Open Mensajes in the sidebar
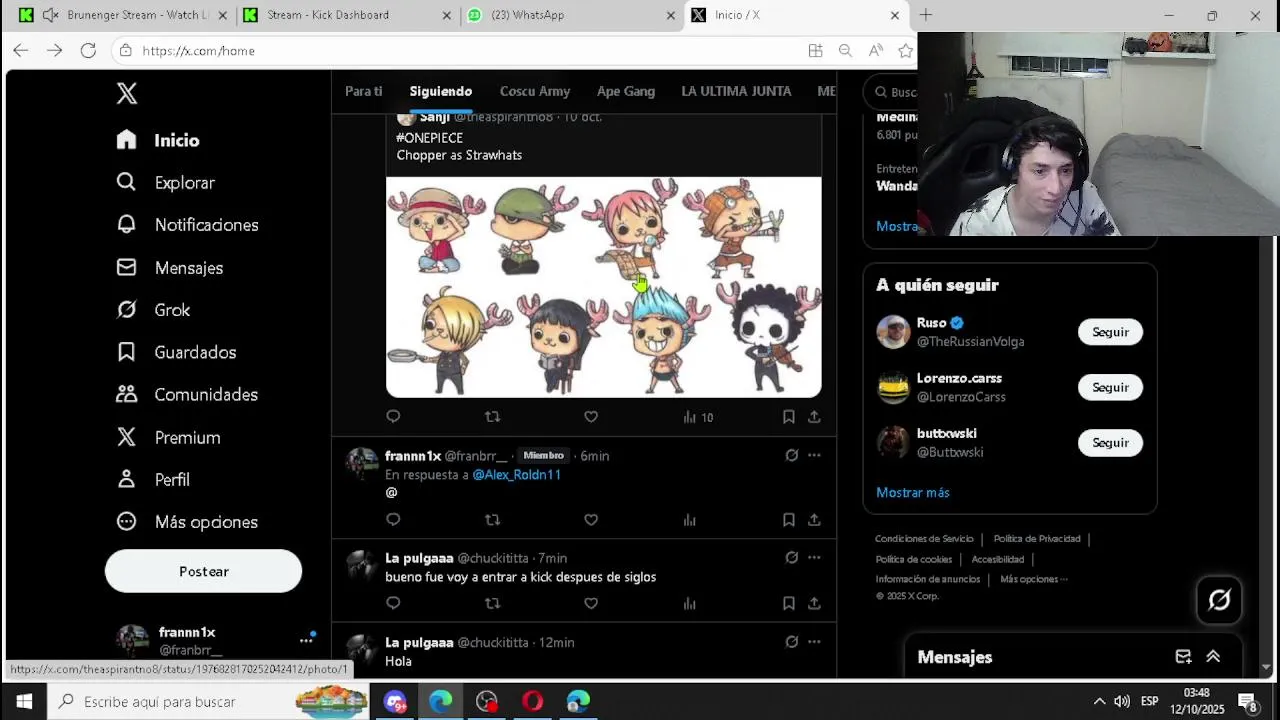 pos(169,267)
